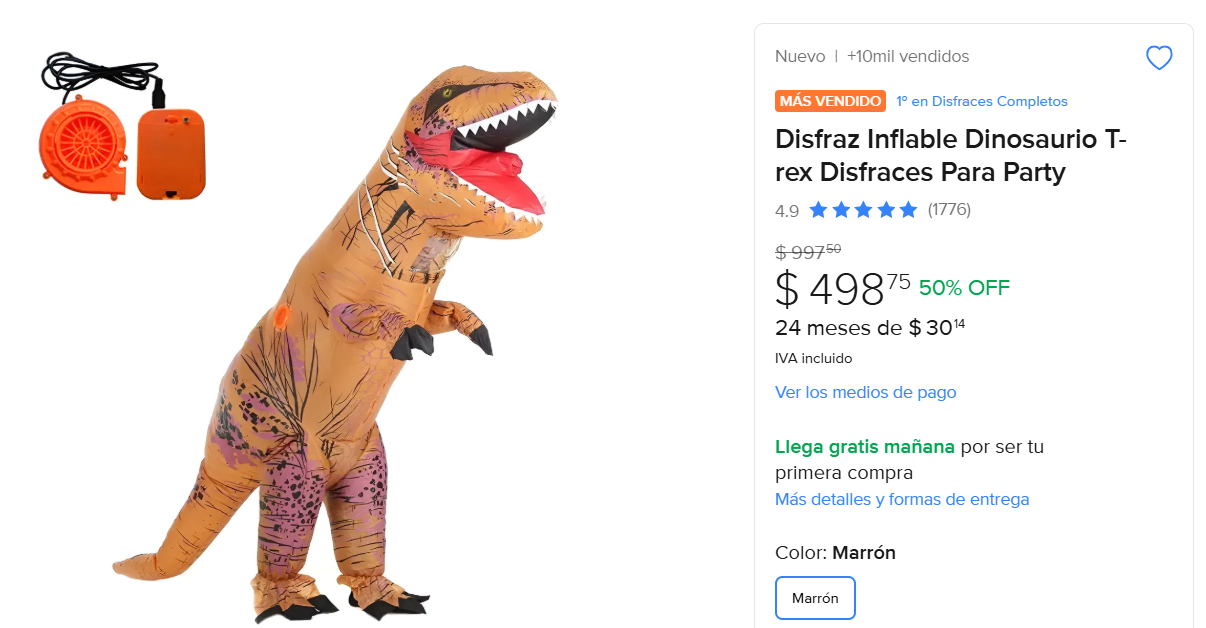Click the MÁS VENDIDO badge
Viewport: 1206px width, 628px height.
tap(829, 101)
